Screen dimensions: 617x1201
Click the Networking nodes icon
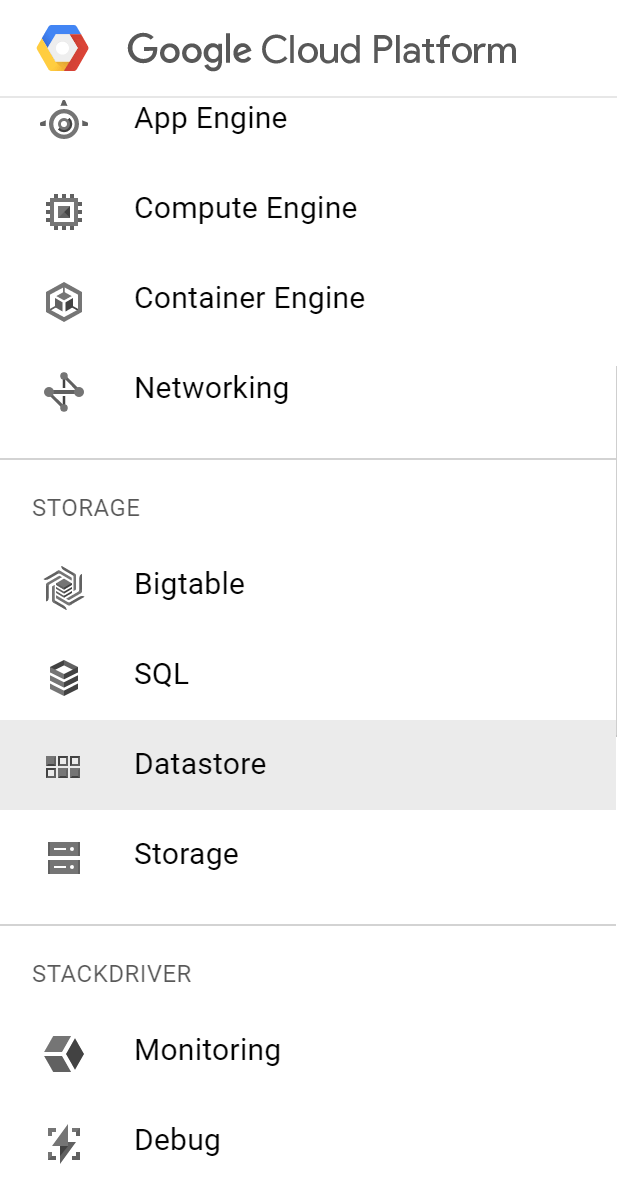tap(64, 391)
